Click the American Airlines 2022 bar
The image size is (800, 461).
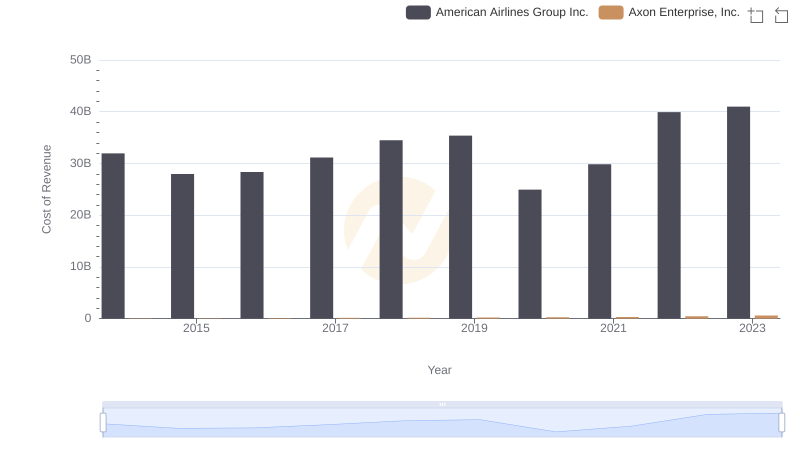click(669, 215)
